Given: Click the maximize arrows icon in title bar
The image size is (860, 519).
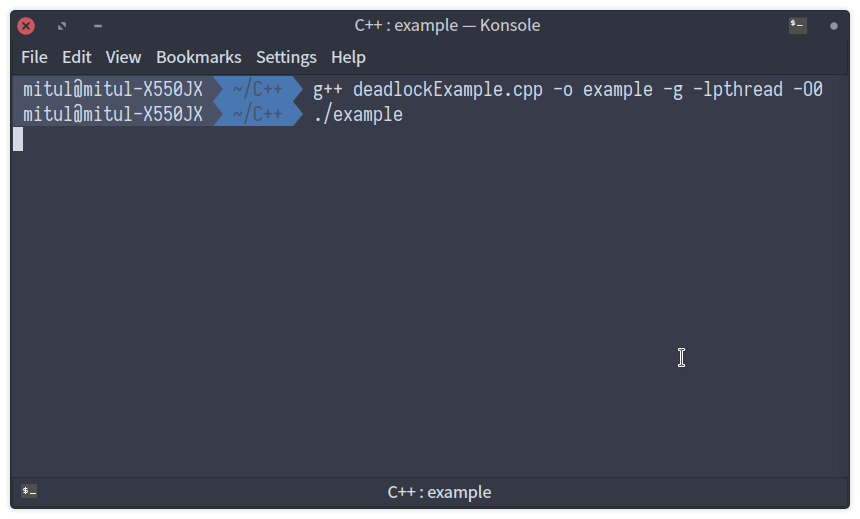Looking at the screenshot, I should tap(62, 26).
